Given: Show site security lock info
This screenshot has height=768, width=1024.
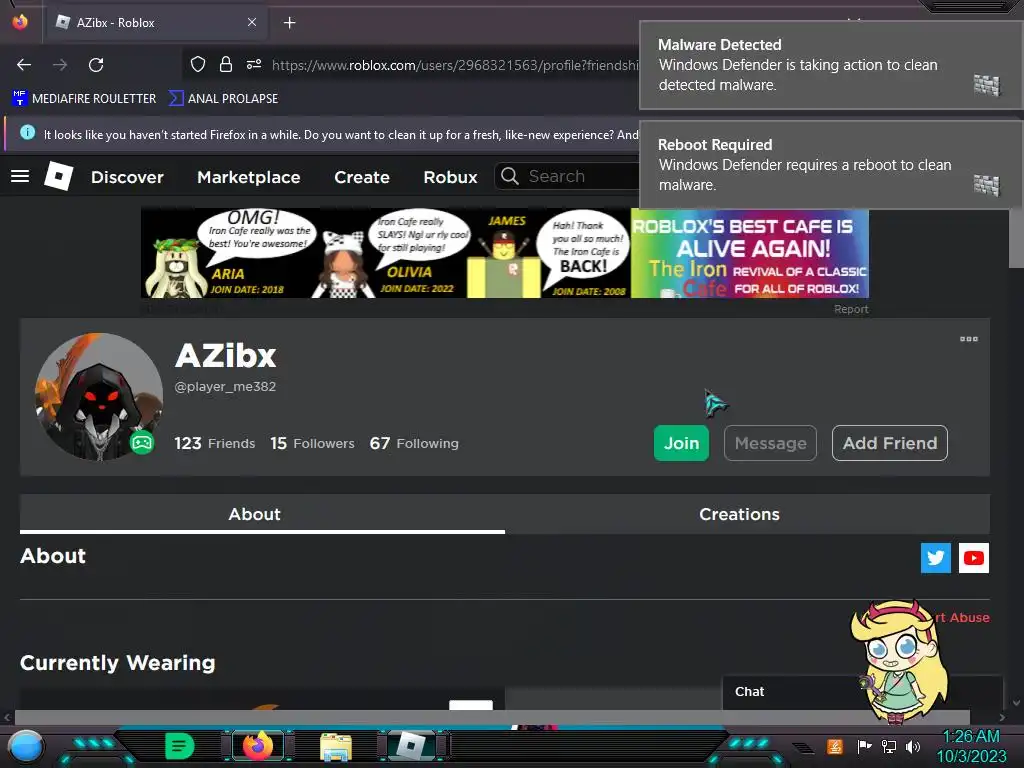Looking at the screenshot, I should (226, 64).
